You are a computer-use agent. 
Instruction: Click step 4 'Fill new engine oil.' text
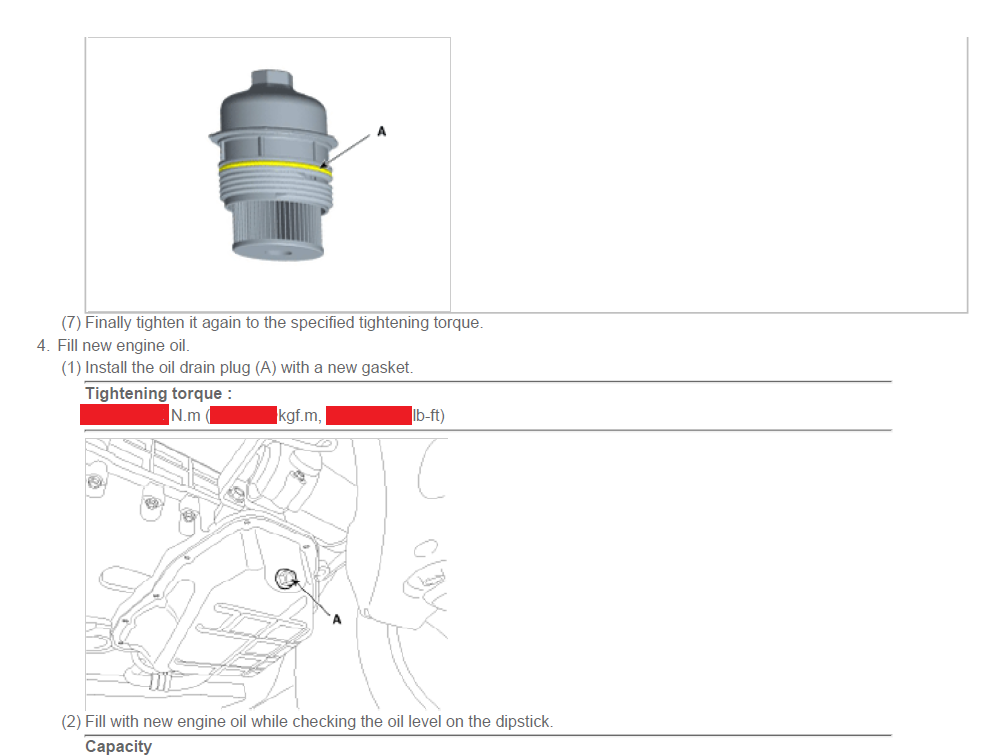[113, 346]
